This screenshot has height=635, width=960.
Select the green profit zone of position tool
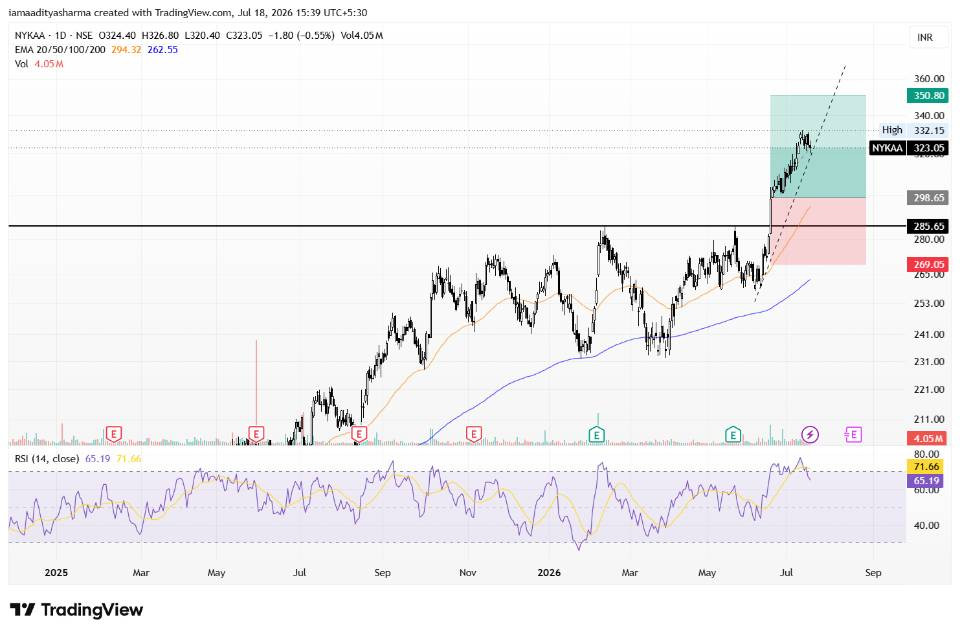(x=818, y=146)
